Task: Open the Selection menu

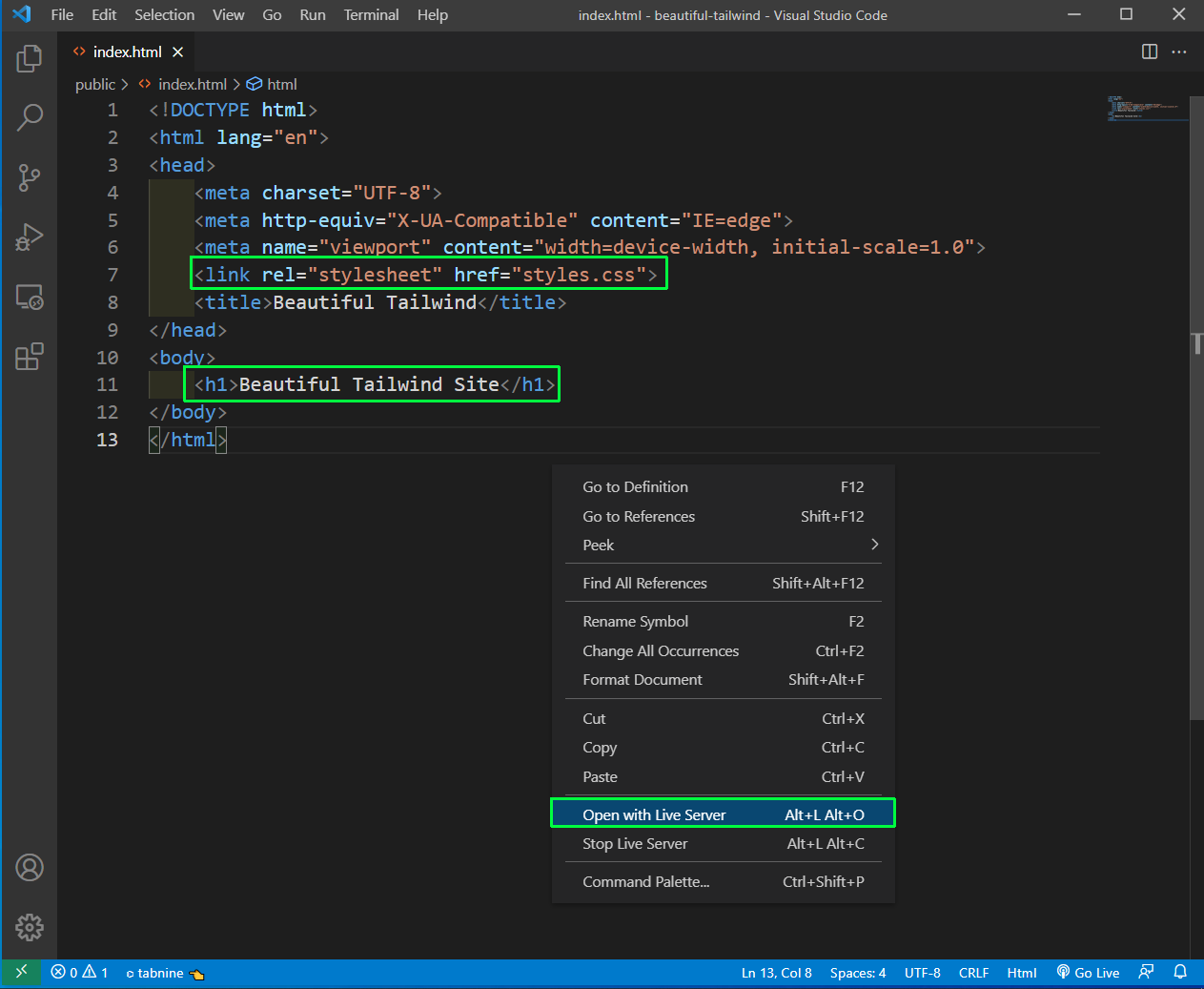Action: pos(164,14)
